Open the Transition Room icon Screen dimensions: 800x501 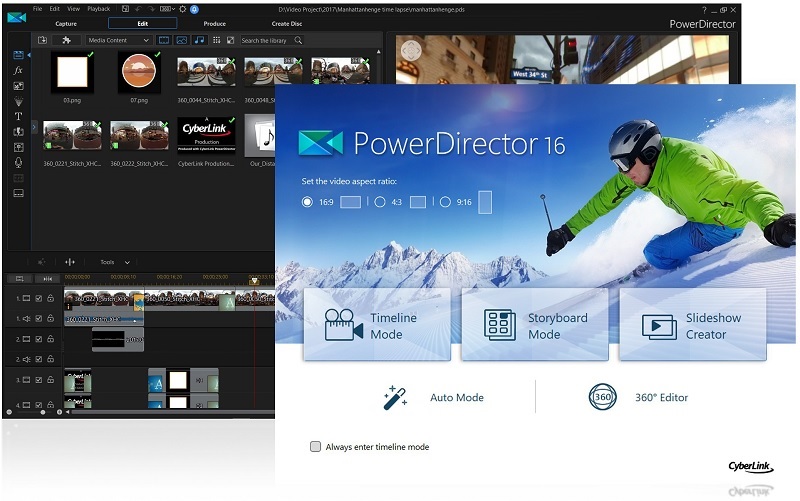click(x=18, y=132)
